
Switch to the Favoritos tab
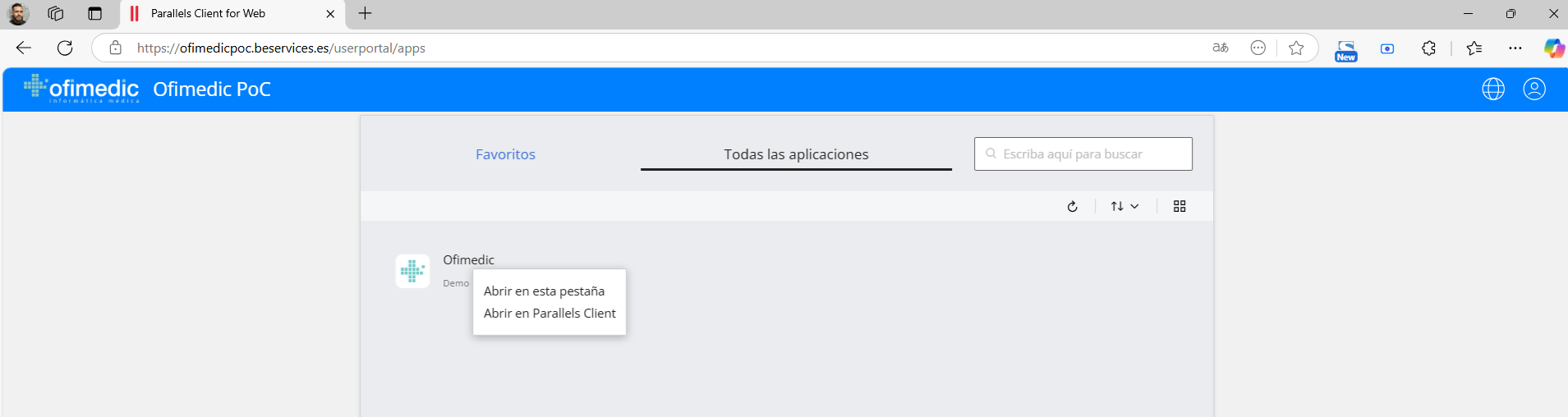click(x=505, y=154)
